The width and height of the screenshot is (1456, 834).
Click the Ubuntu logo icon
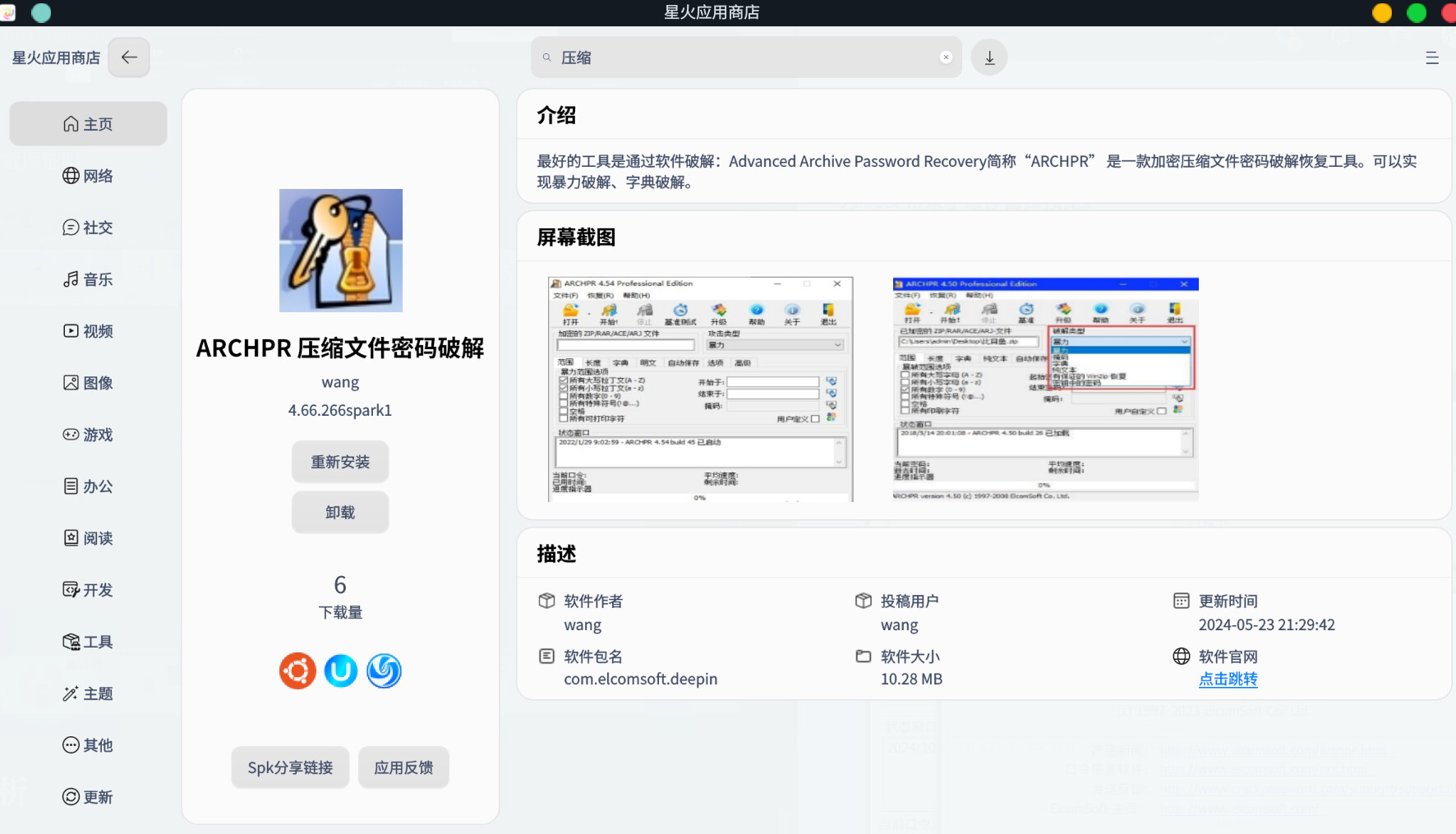click(x=297, y=671)
